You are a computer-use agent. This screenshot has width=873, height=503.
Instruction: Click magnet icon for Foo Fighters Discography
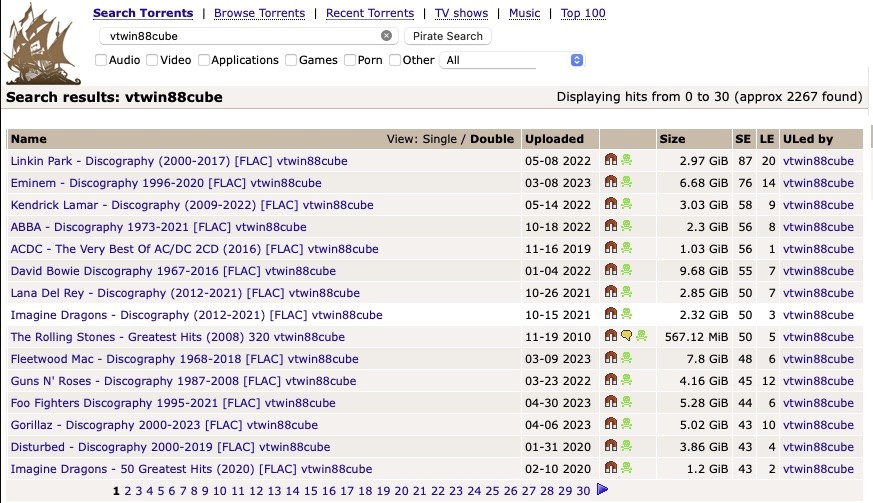[611, 402]
